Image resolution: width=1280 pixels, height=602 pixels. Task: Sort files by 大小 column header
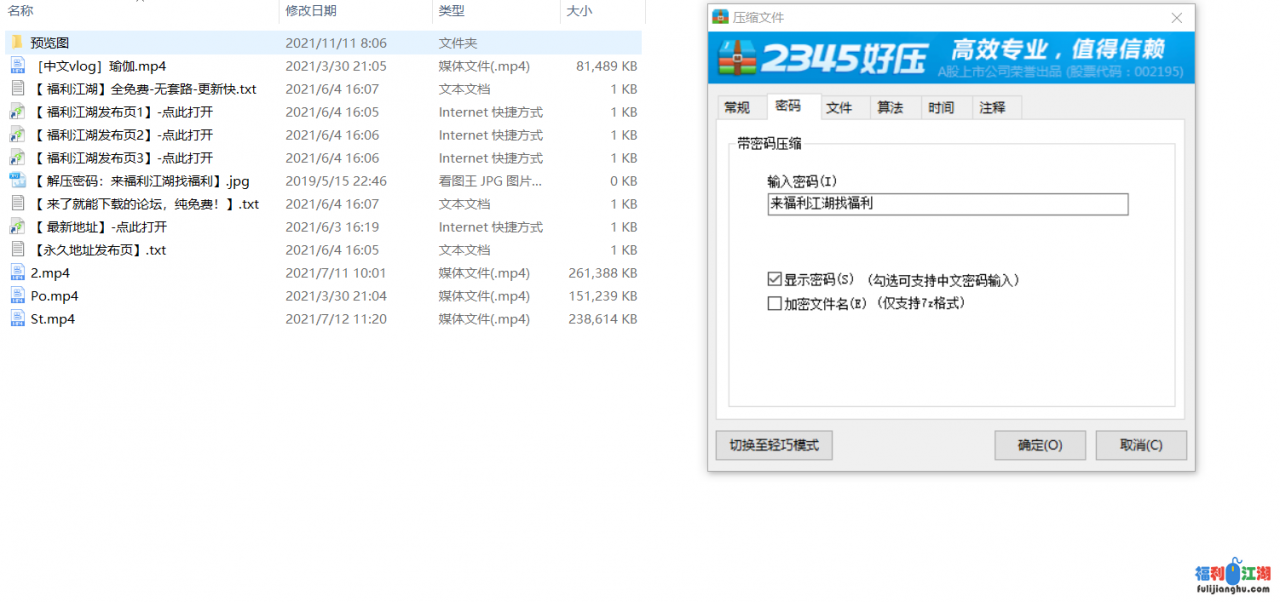[579, 11]
